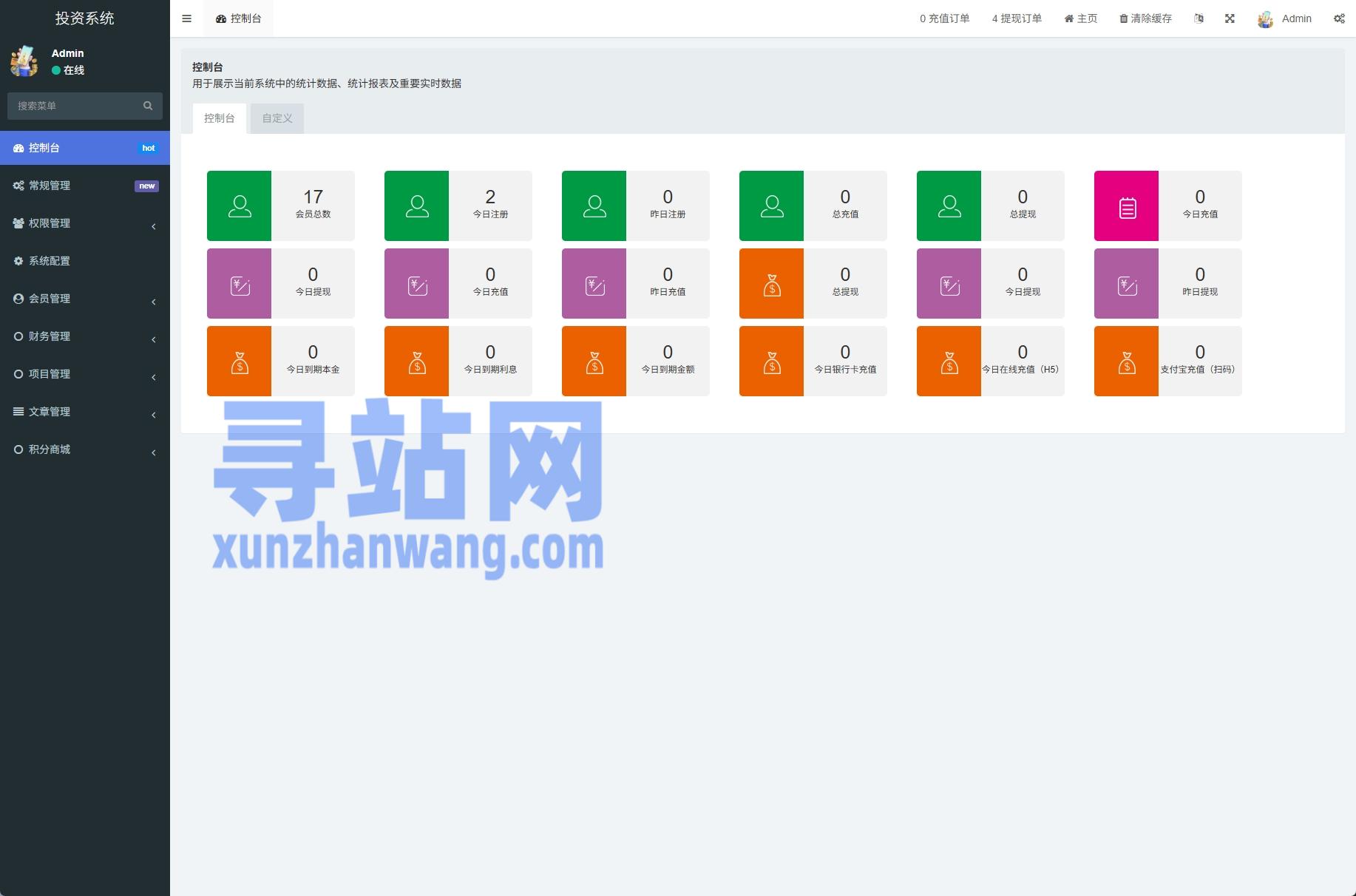
Task: Open the 0 充值订单 link
Action: [x=944, y=18]
